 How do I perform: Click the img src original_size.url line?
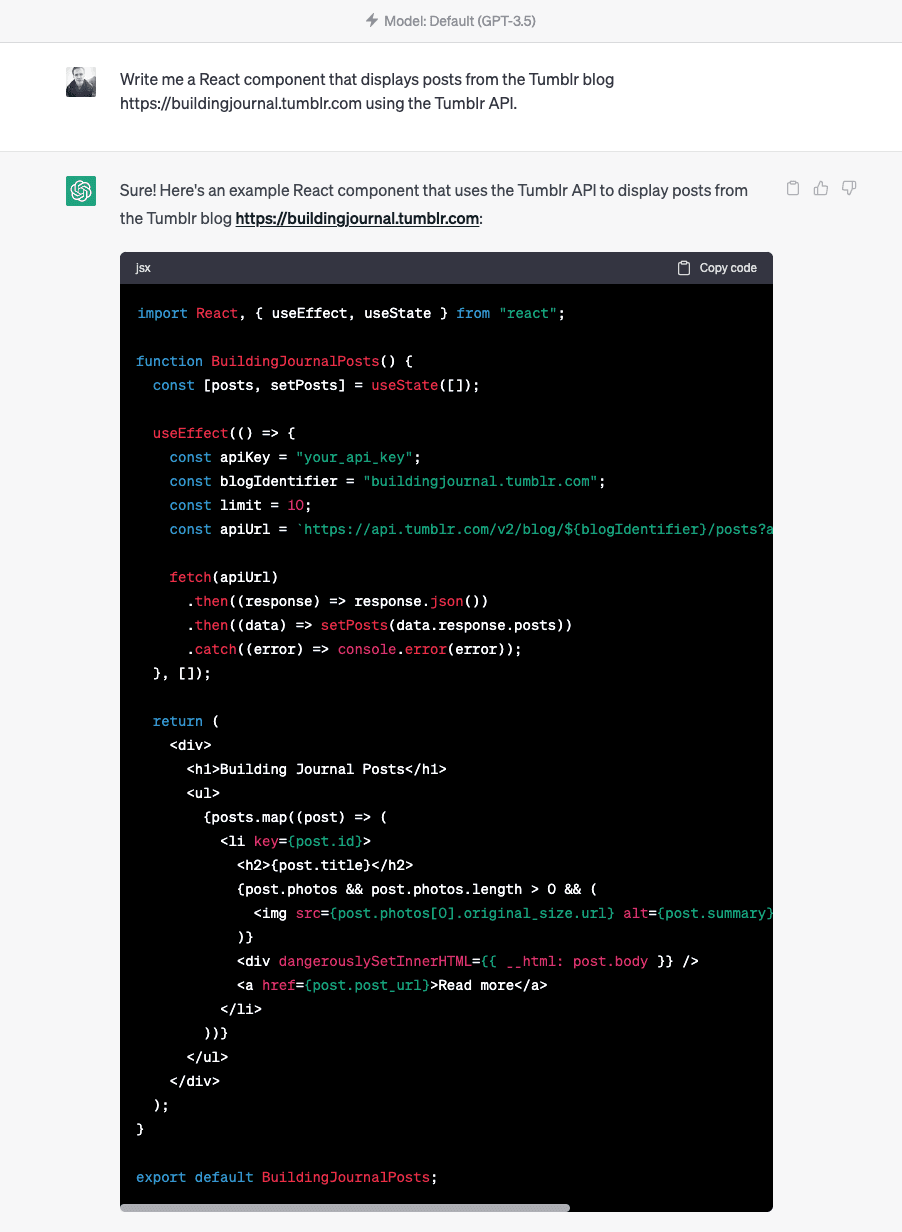tap(513, 913)
